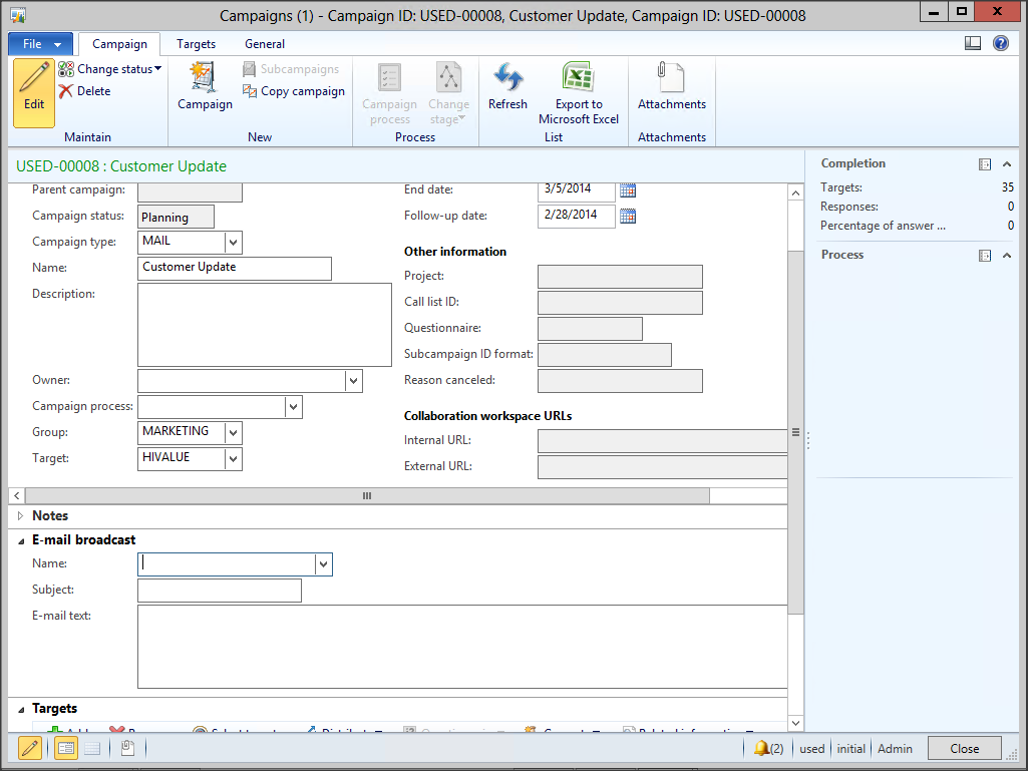This screenshot has height=771, width=1028.
Task: Click the new Campaign icon
Action: [x=204, y=86]
